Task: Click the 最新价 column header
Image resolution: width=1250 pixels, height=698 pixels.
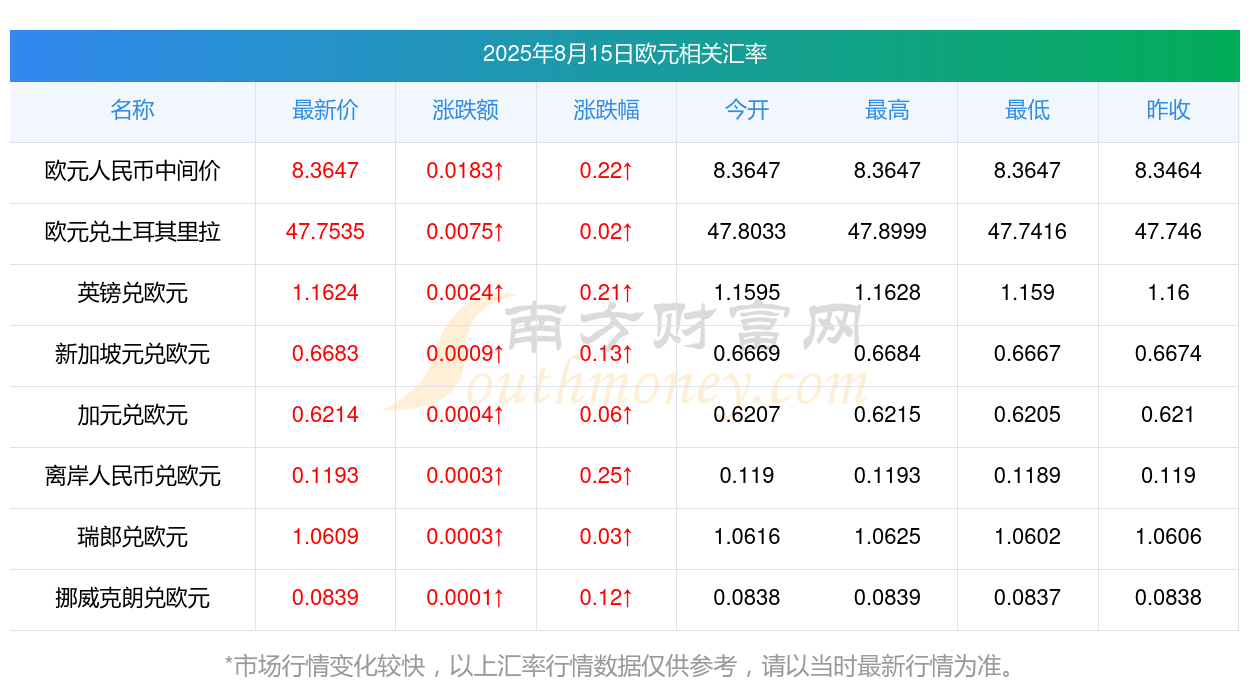Action: click(x=325, y=110)
